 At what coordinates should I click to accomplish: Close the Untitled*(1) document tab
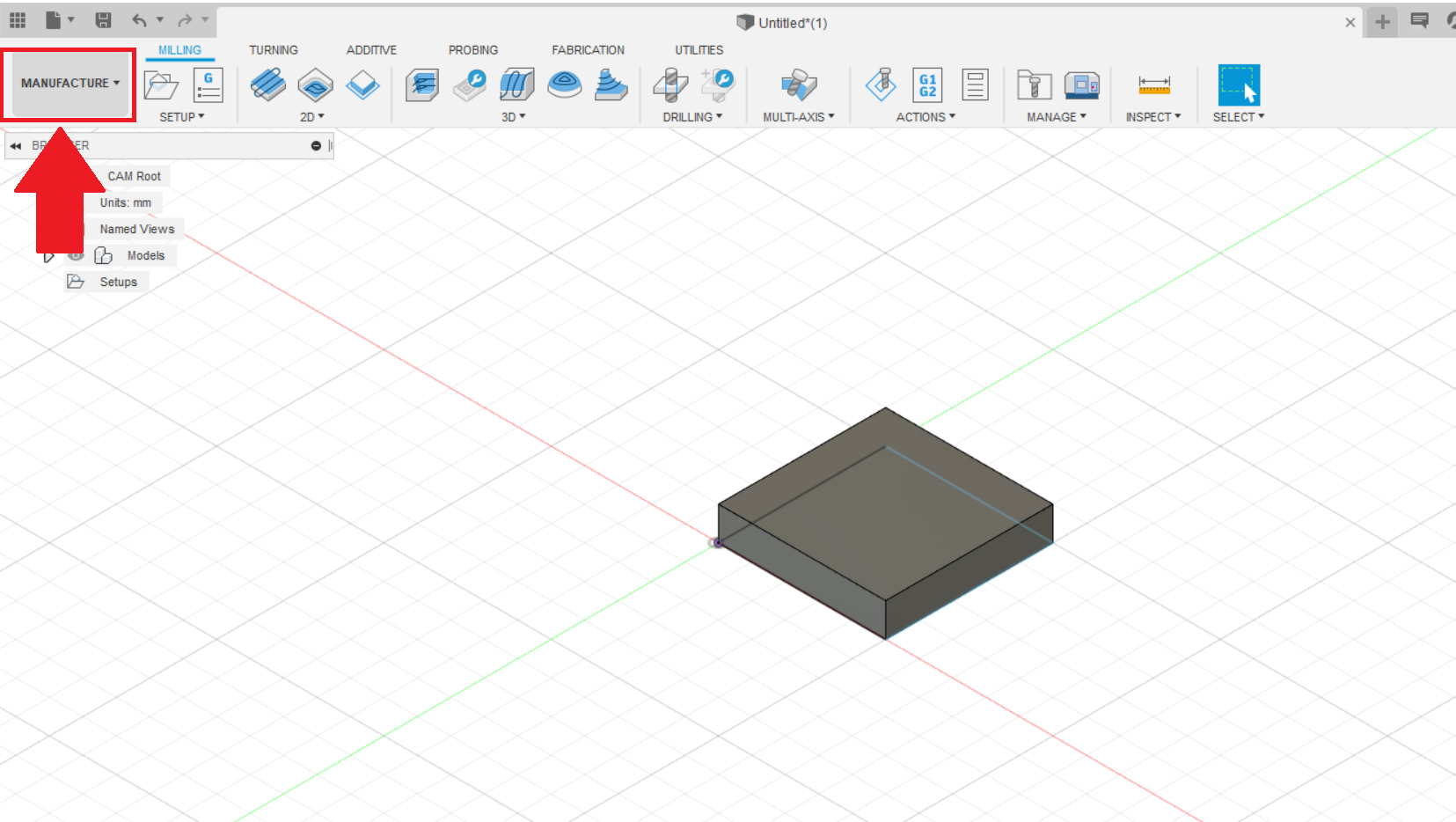tap(1350, 23)
